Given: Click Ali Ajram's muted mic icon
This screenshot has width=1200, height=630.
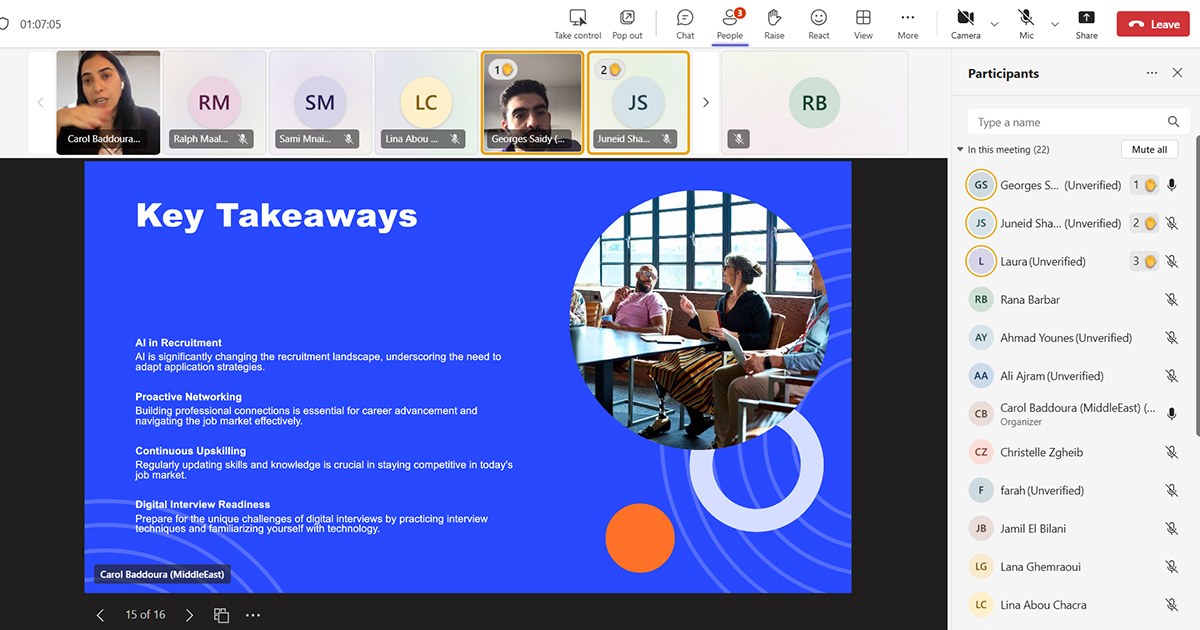Looking at the screenshot, I should (1172, 376).
